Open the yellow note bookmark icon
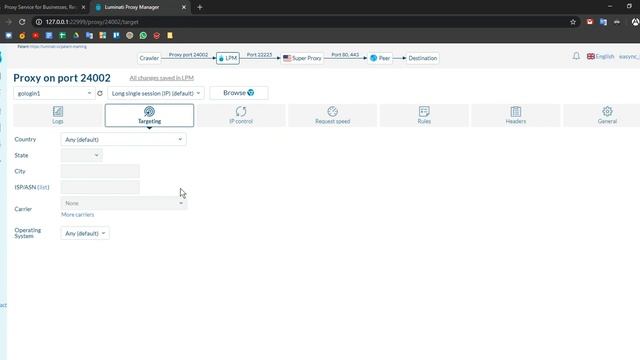This screenshot has height=360, width=640. [170, 36]
